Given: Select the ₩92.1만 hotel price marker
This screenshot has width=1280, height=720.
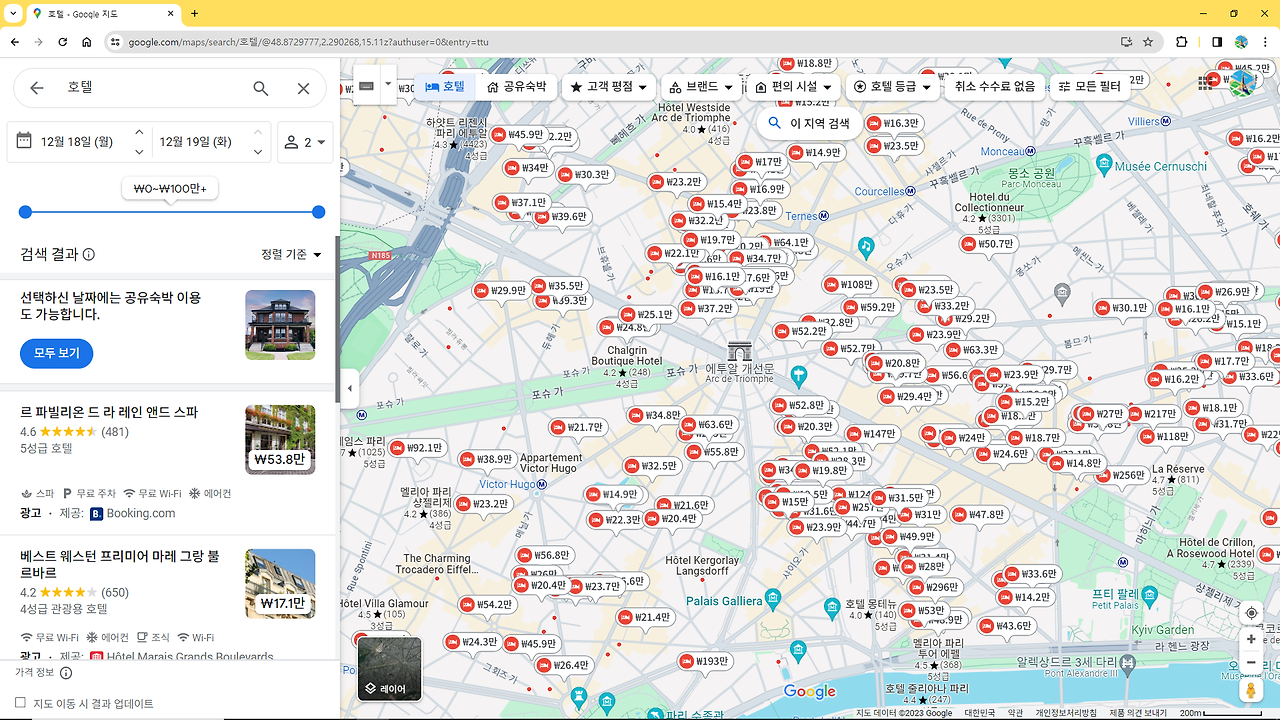Looking at the screenshot, I should (416, 448).
